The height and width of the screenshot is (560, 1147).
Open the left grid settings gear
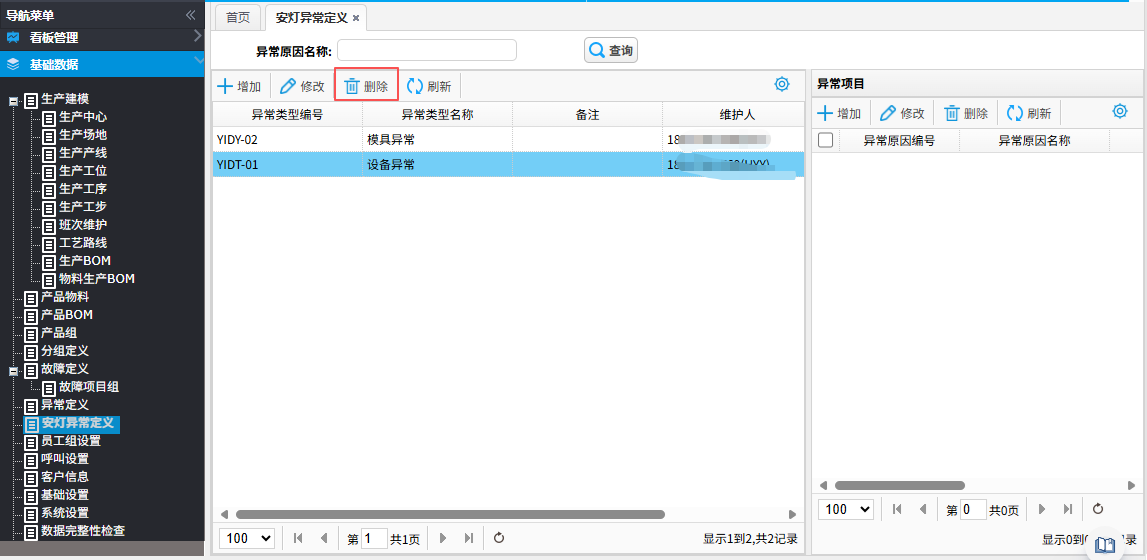[782, 85]
